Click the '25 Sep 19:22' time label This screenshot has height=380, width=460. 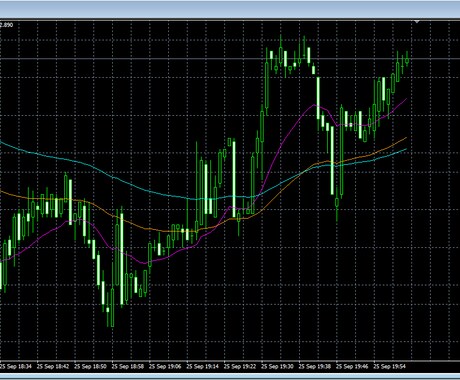(x=240, y=366)
